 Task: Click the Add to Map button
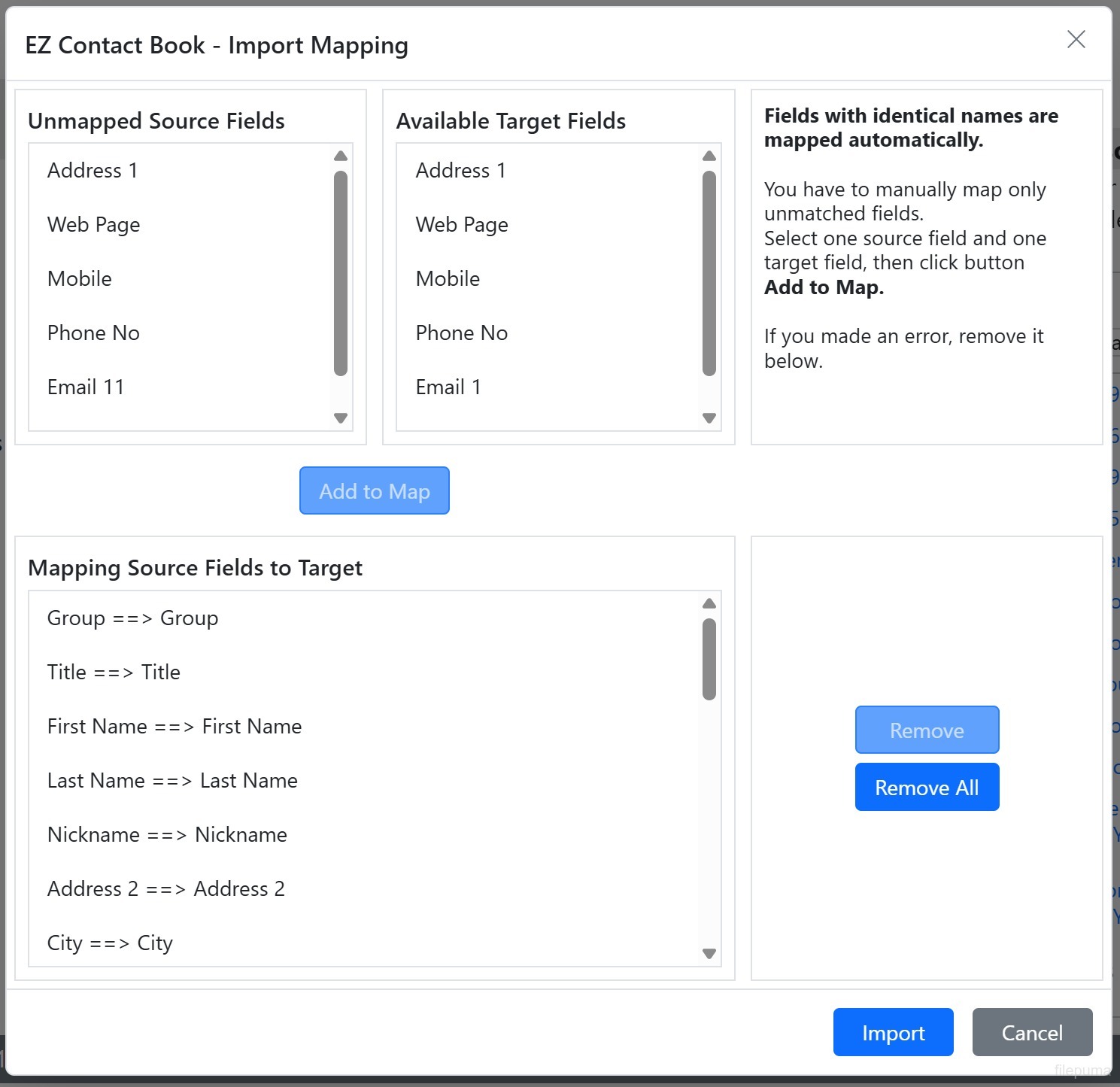pos(374,491)
